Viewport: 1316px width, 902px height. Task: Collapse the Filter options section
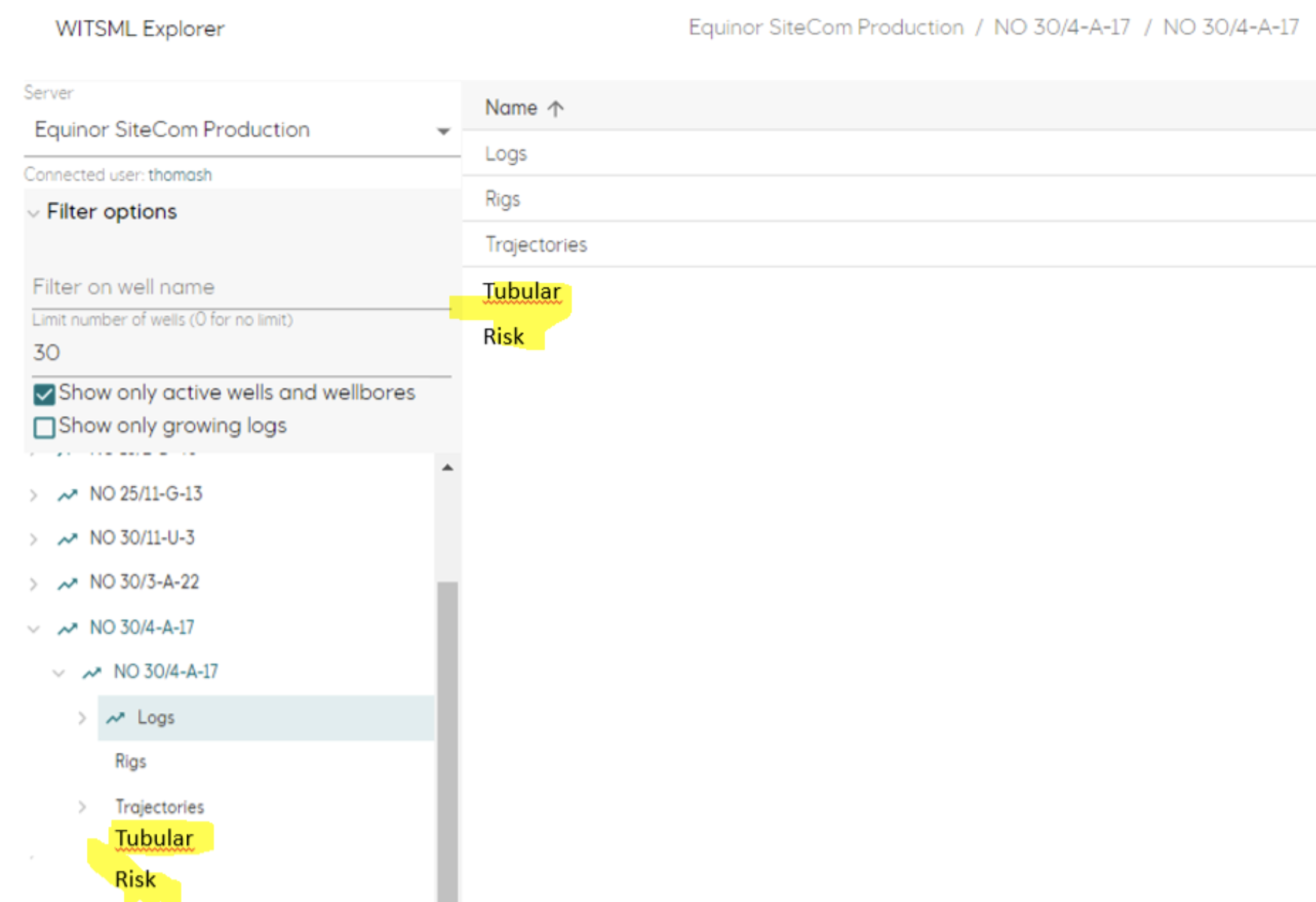34,212
